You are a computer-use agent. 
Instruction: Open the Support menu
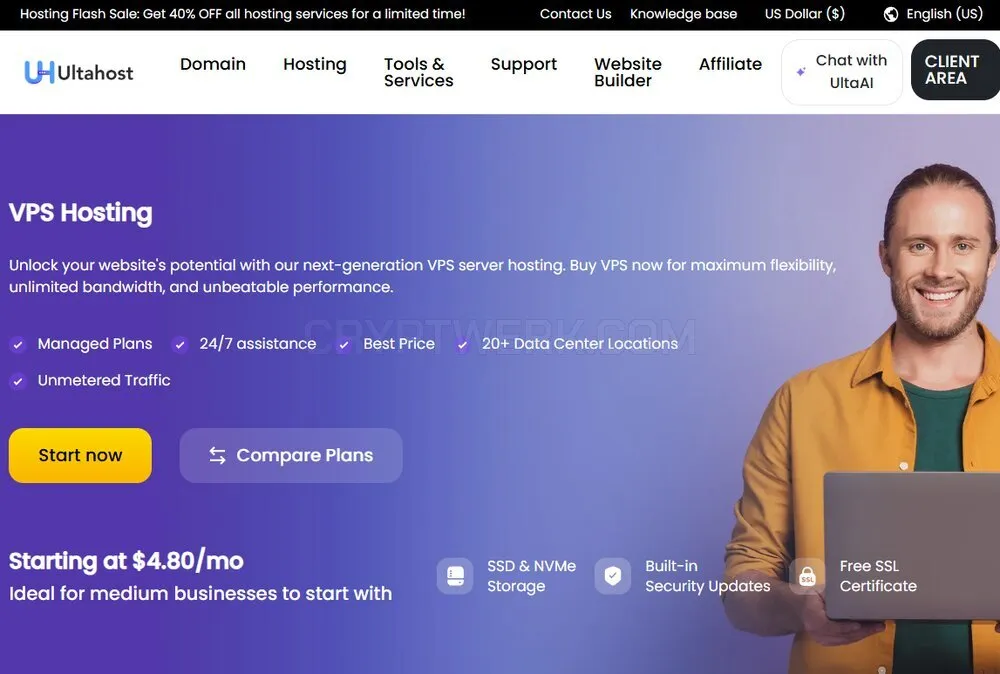[x=524, y=64]
